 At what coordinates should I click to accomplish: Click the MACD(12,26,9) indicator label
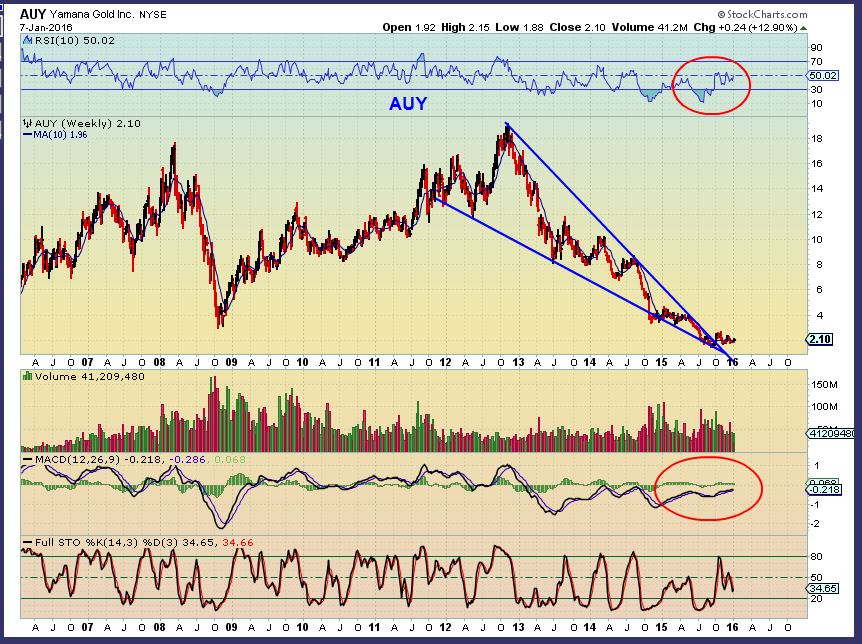(77, 459)
